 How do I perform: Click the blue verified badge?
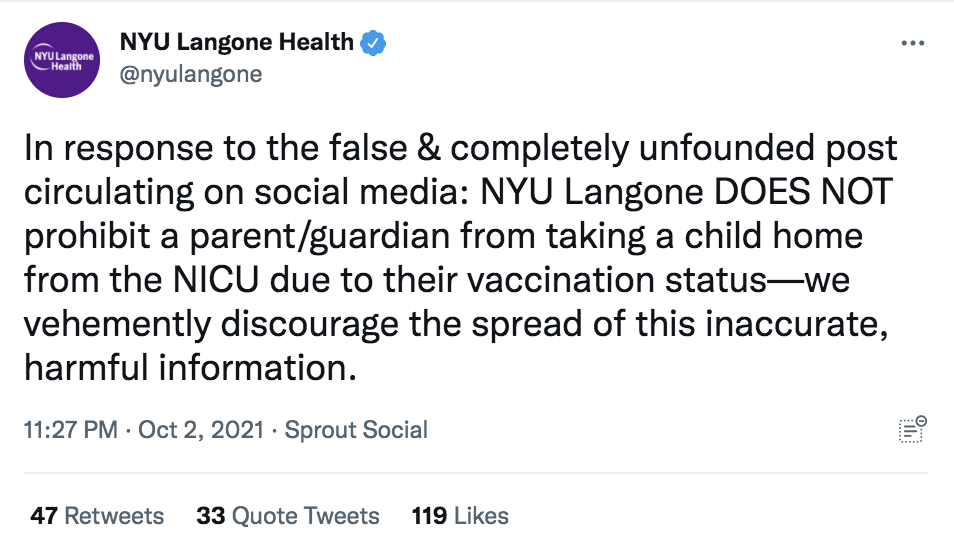374,43
